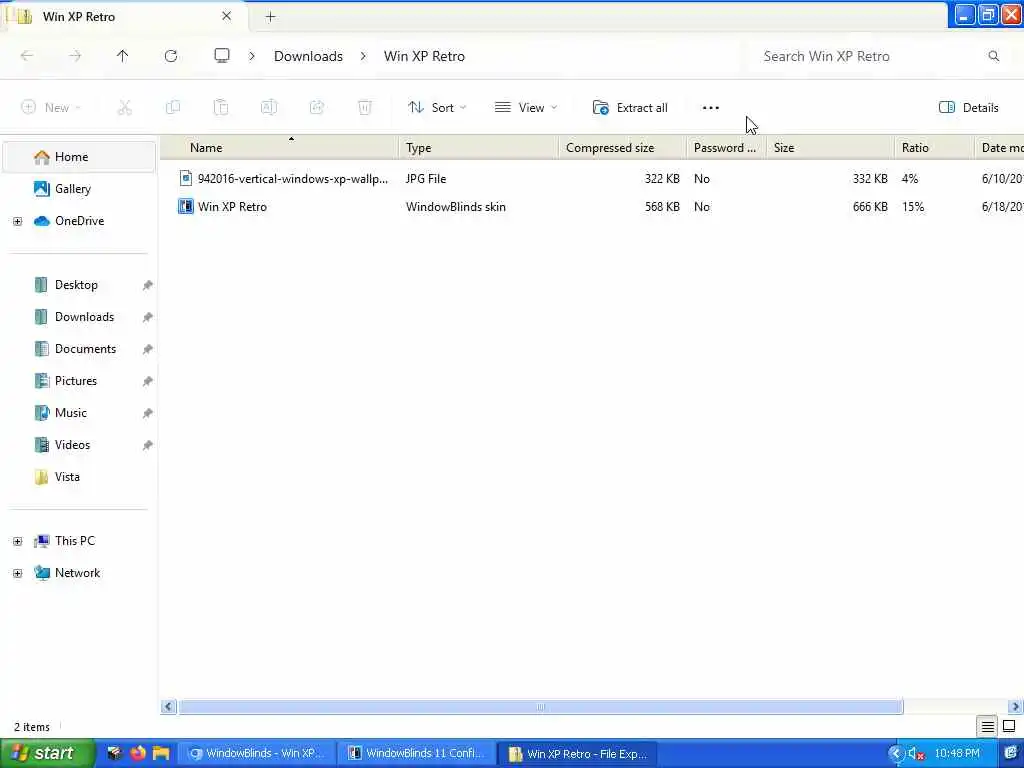This screenshot has height=768, width=1024.
Task: Click the Paste clipboard icon
Action: click(221, 108)
